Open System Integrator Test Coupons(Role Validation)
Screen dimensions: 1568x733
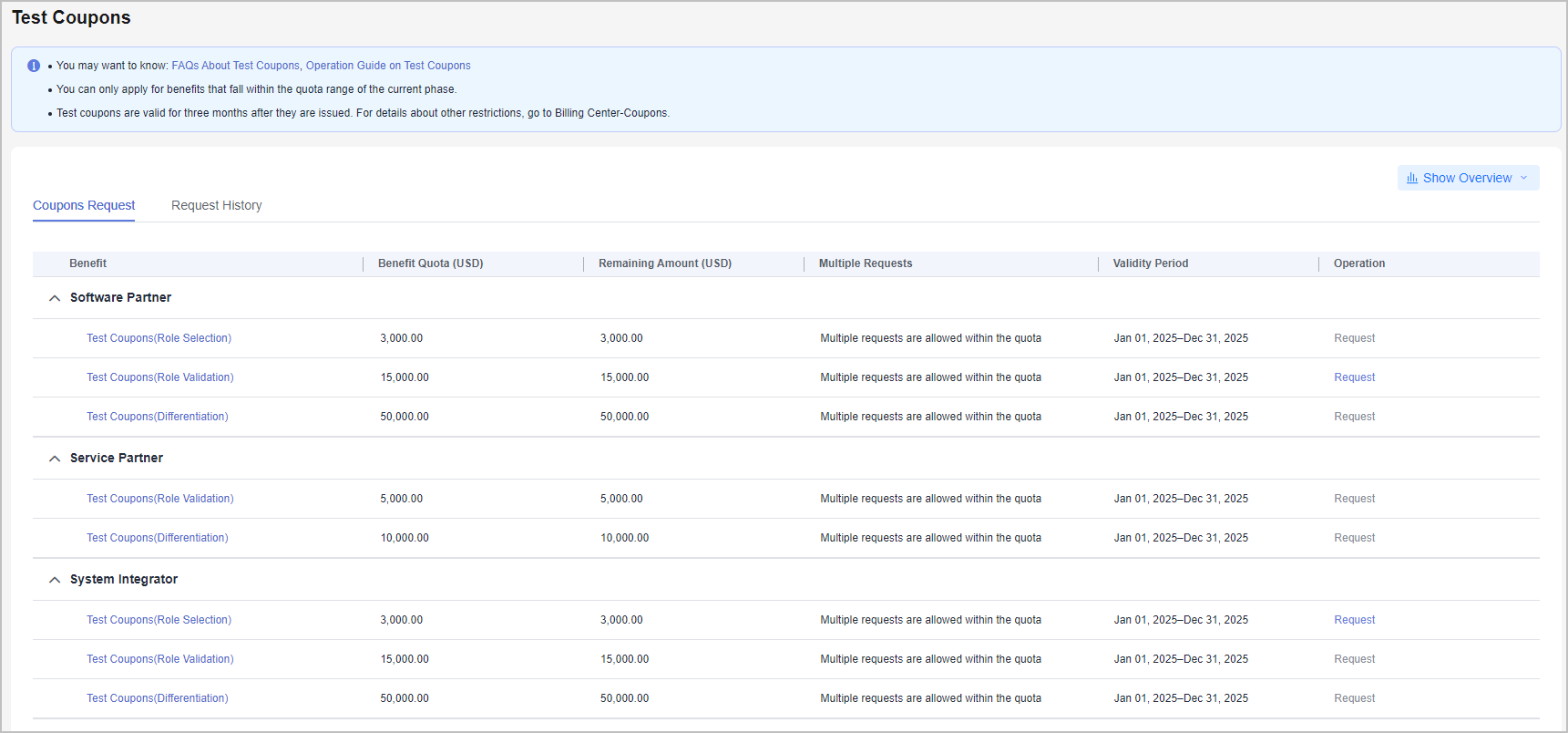click(159, 659)
